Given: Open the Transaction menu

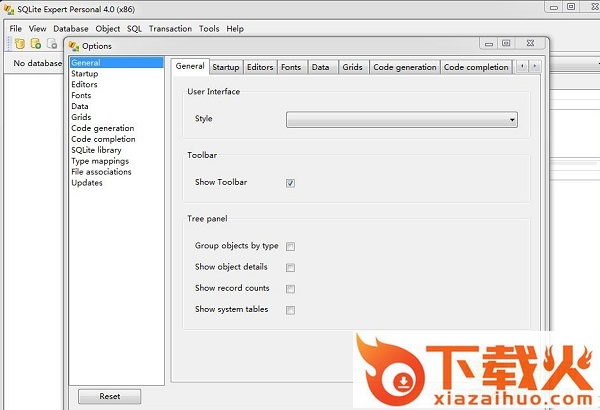Looking at the screenshot, I should pos(170,29).
